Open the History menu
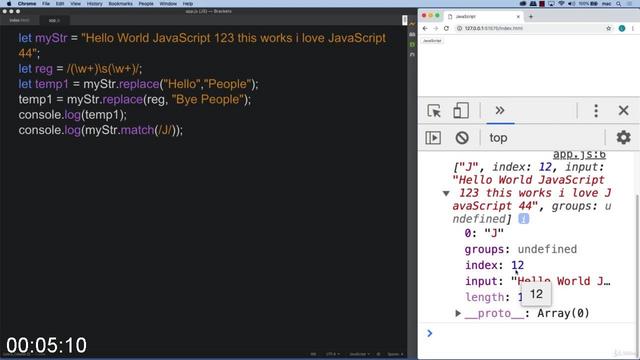 [x=94, y=4]
